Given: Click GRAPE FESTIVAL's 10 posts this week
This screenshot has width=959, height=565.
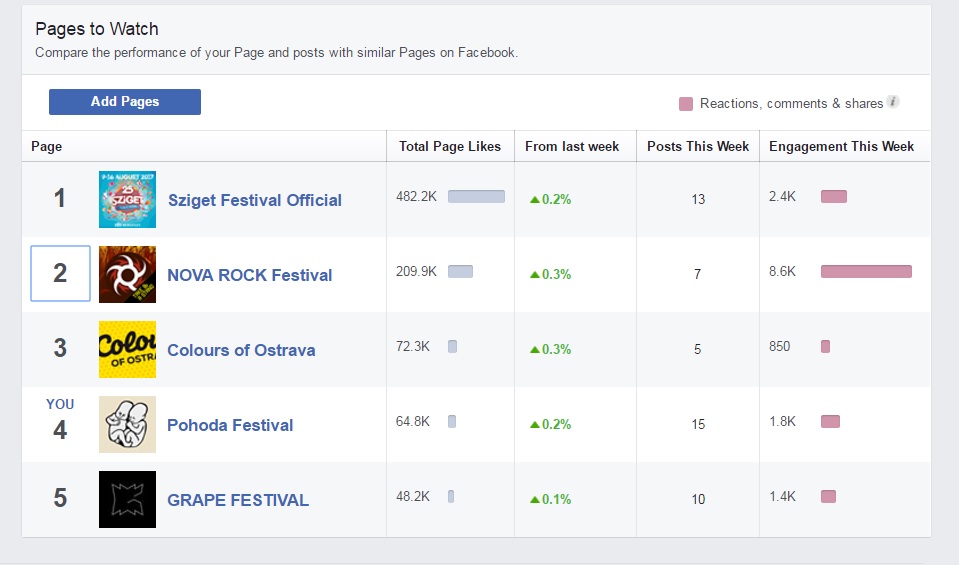Looking at the screenshot, I should (698, 500).
